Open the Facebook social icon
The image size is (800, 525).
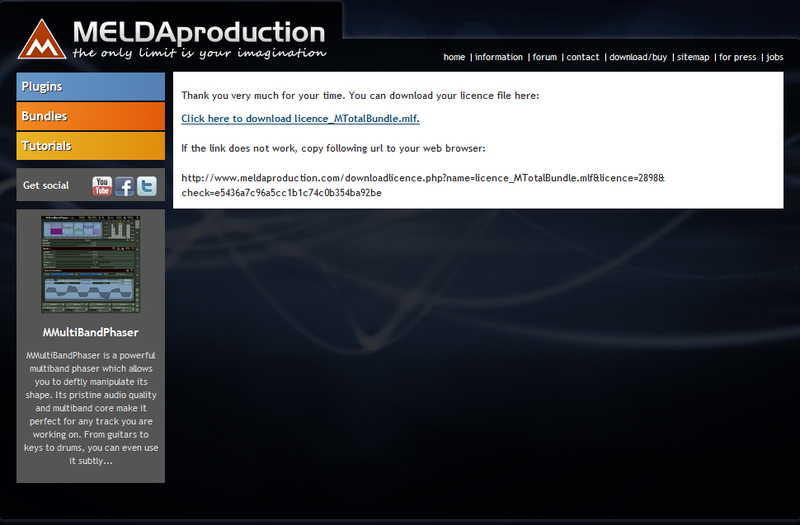tap(124, 186)
